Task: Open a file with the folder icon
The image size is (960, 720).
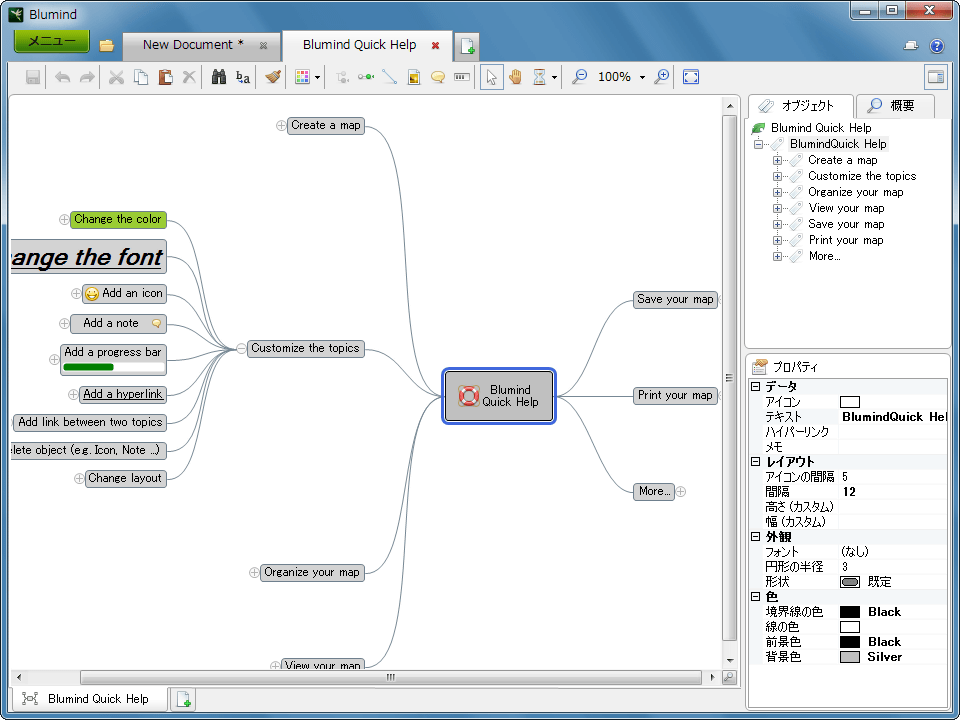Action: point(107,45)
